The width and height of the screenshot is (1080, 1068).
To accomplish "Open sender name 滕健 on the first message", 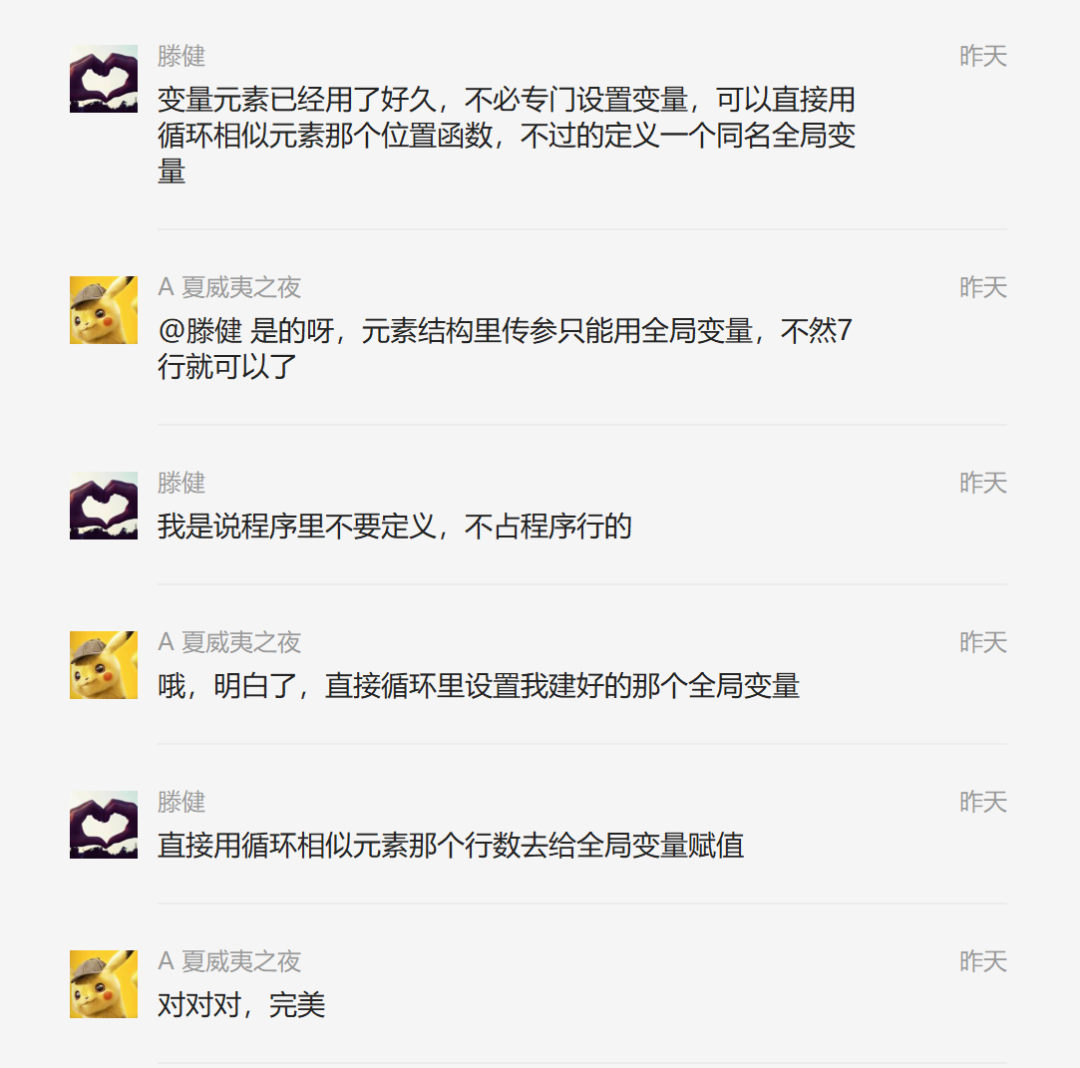I will pos(181,56).
